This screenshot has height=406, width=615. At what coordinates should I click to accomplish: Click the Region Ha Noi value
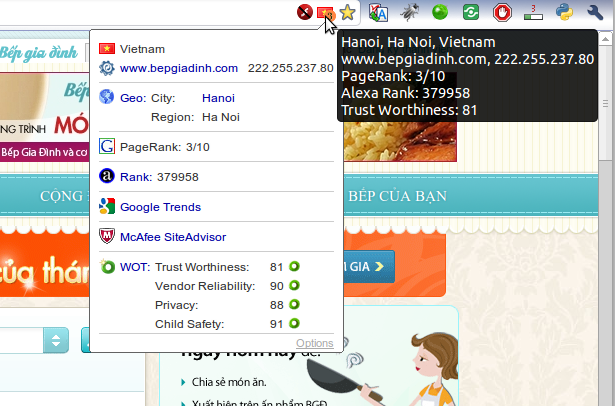(221, 117)
